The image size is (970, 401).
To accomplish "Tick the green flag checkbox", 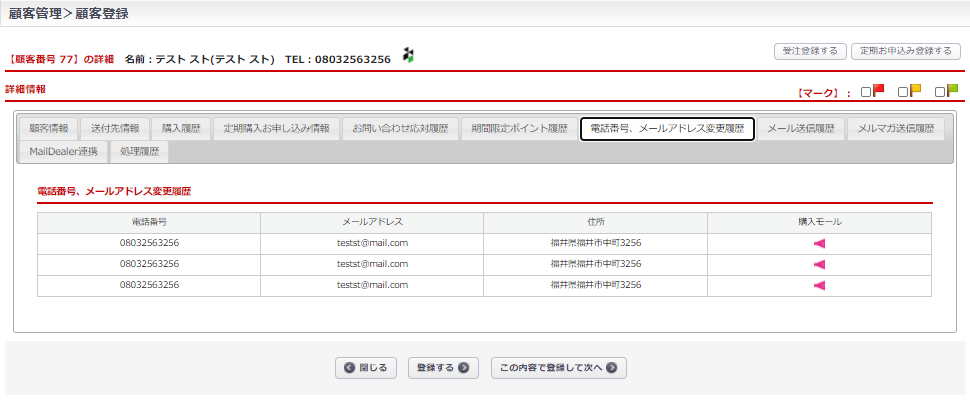I will click(940, 92).
